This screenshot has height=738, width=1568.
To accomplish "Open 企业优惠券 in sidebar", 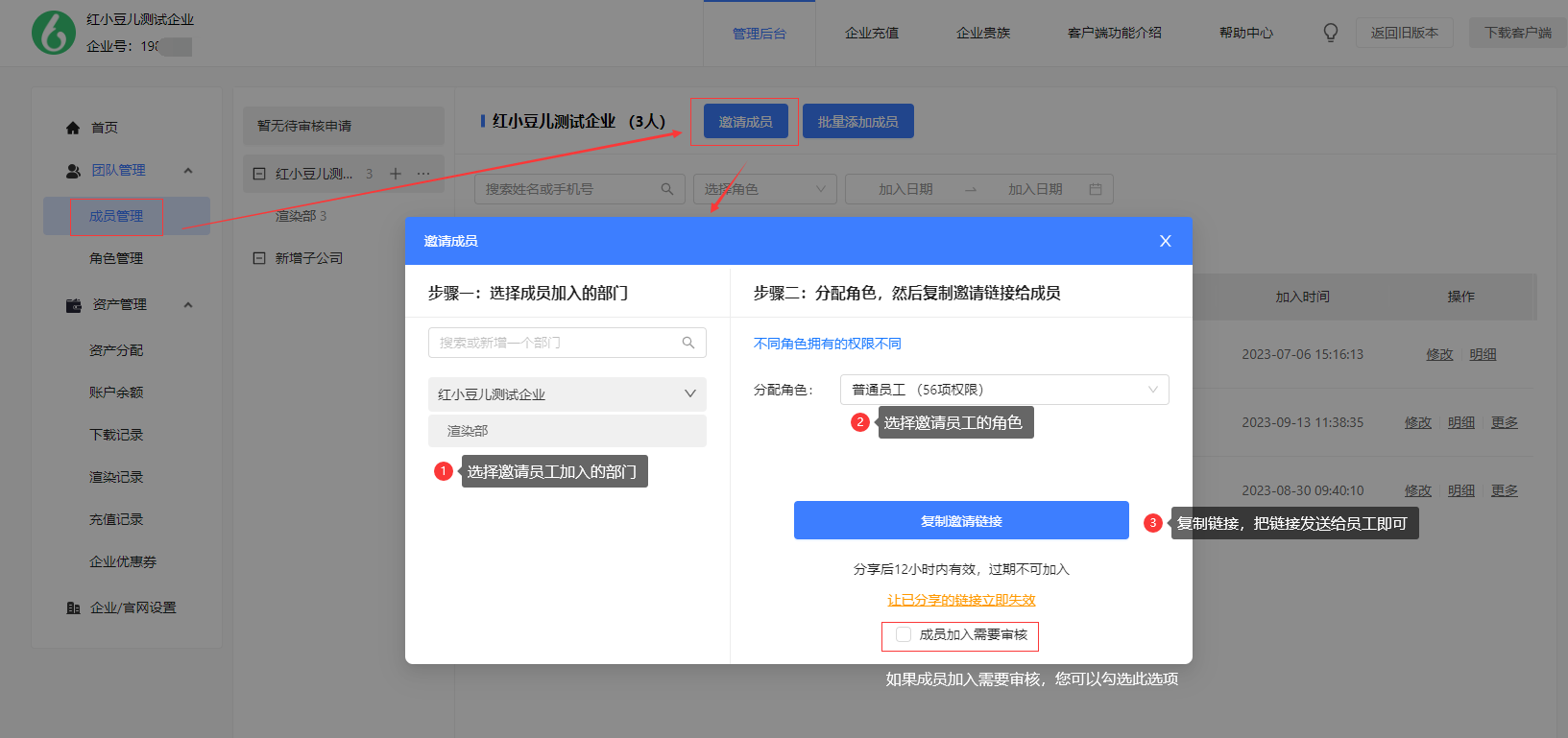I will (123, 561).
